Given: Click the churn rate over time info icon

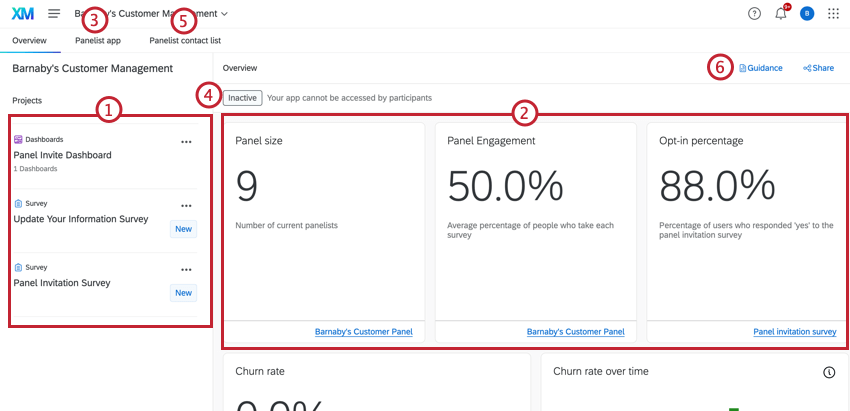Looking at the screenshot, I should pyautogui.click(x=829, y=372).
